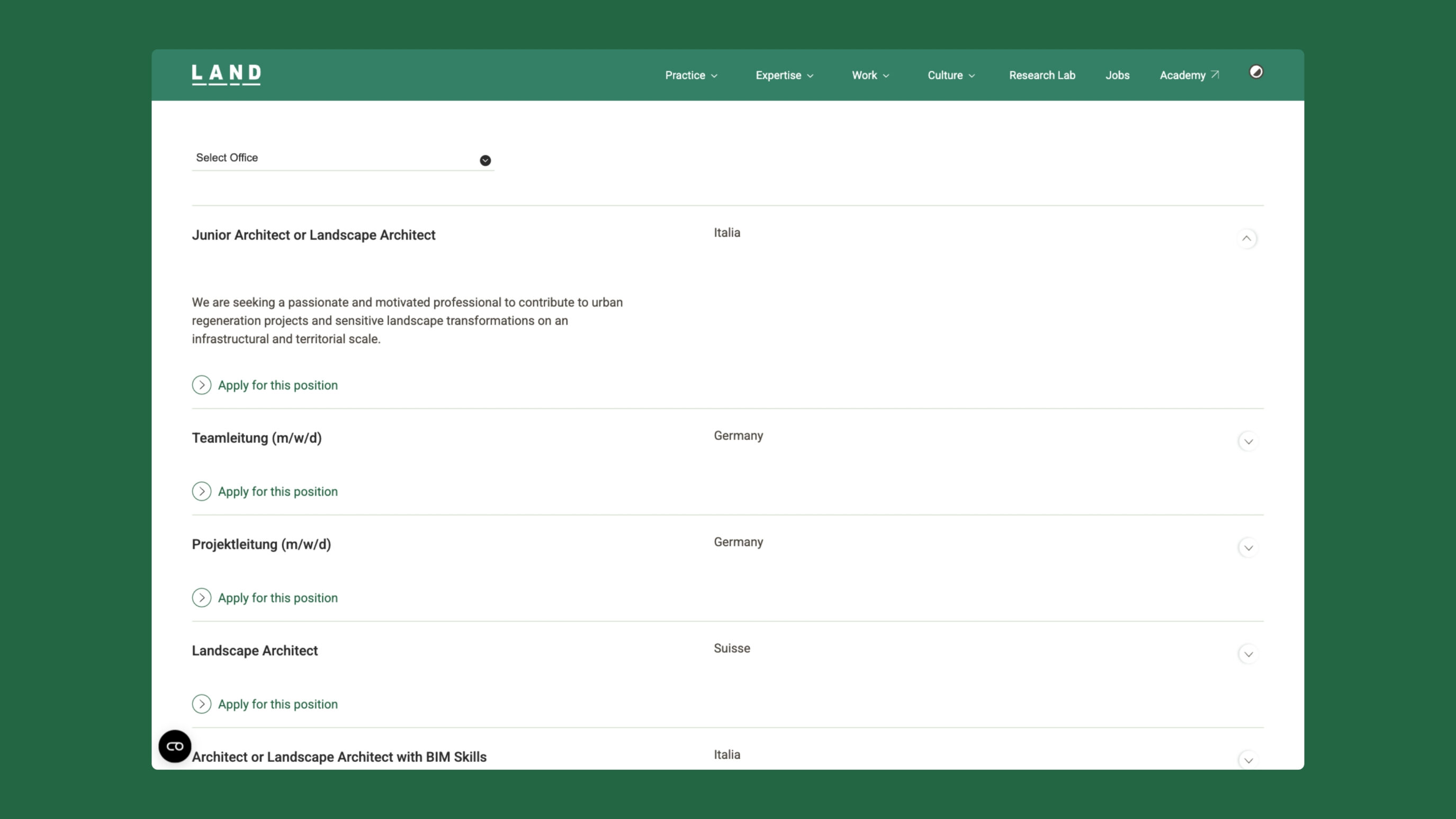Open the Select Office dropdown
The height and width of the screenshot is (819, 1456).
click(343, 158)
